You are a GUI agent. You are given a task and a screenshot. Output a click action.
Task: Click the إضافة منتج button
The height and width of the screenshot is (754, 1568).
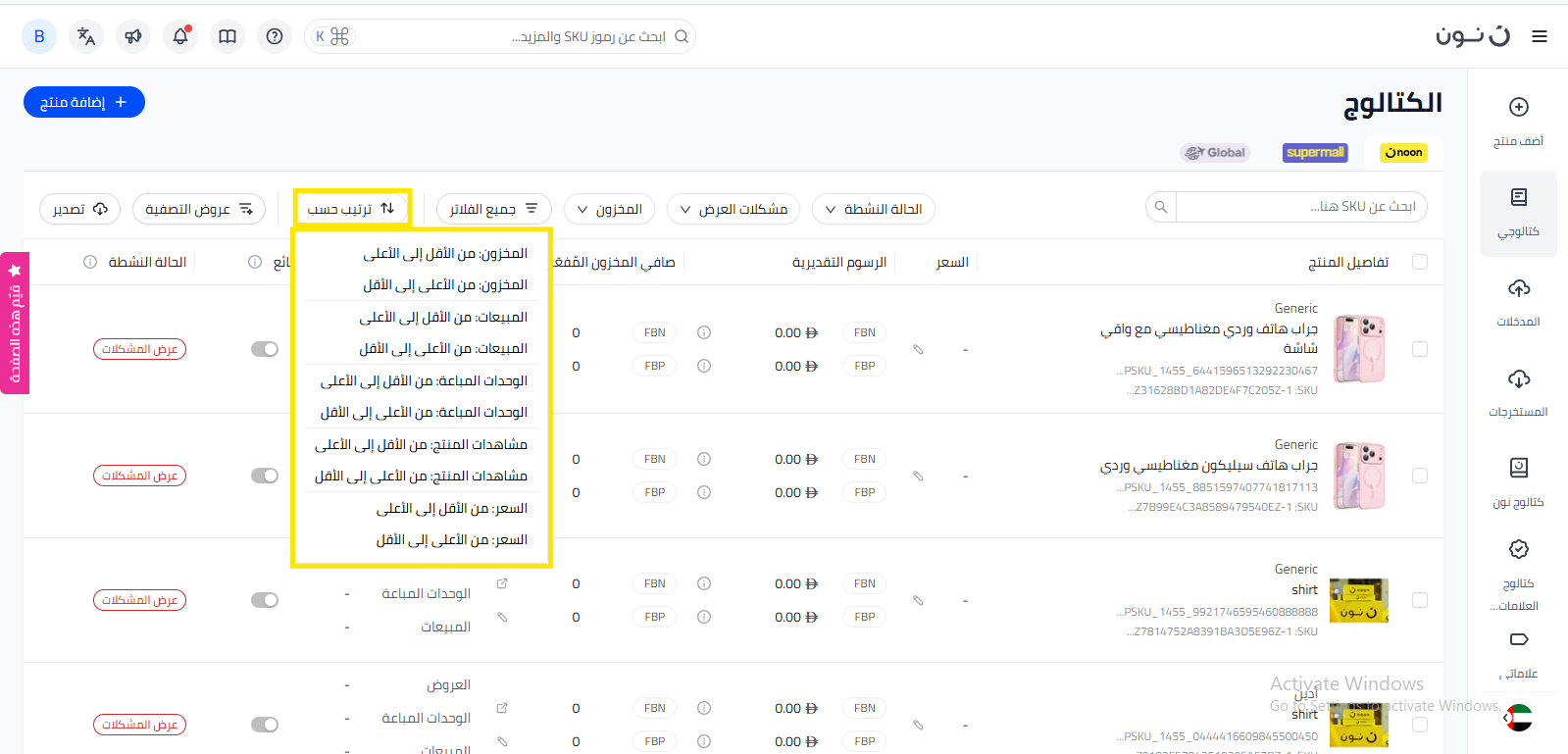coord(84,102)
